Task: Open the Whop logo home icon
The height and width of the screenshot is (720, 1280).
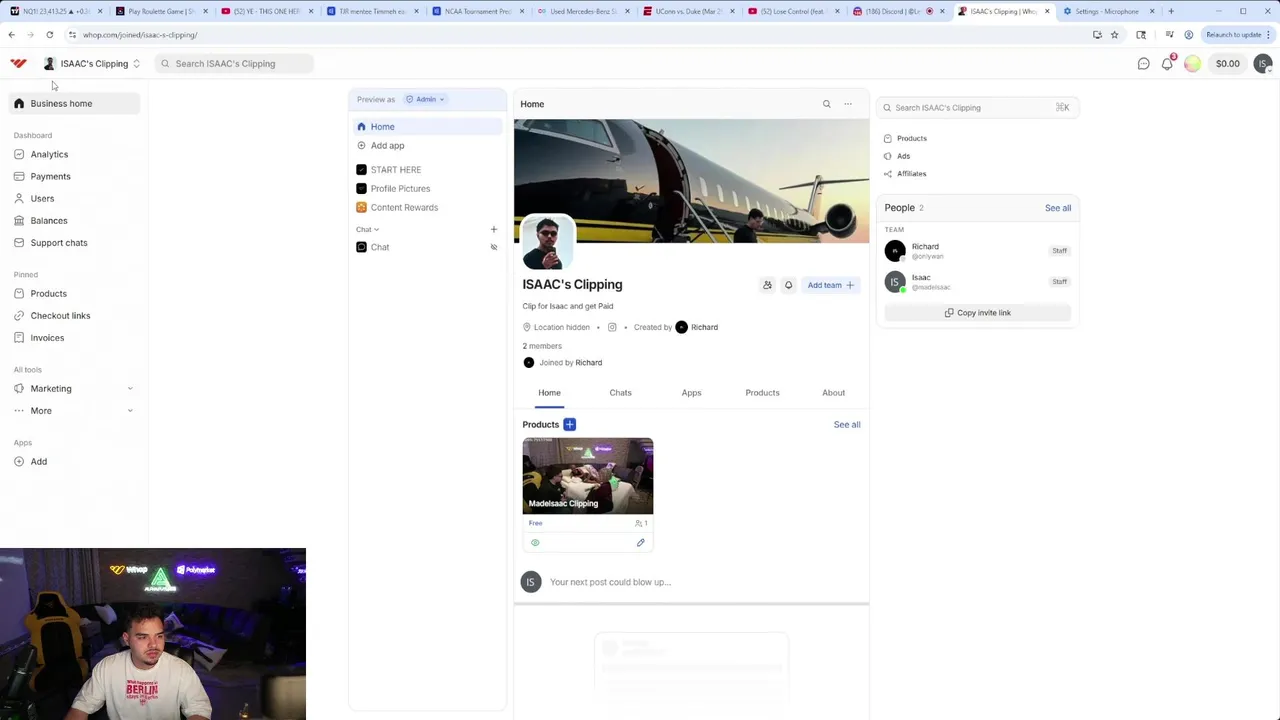Action: 18,63
